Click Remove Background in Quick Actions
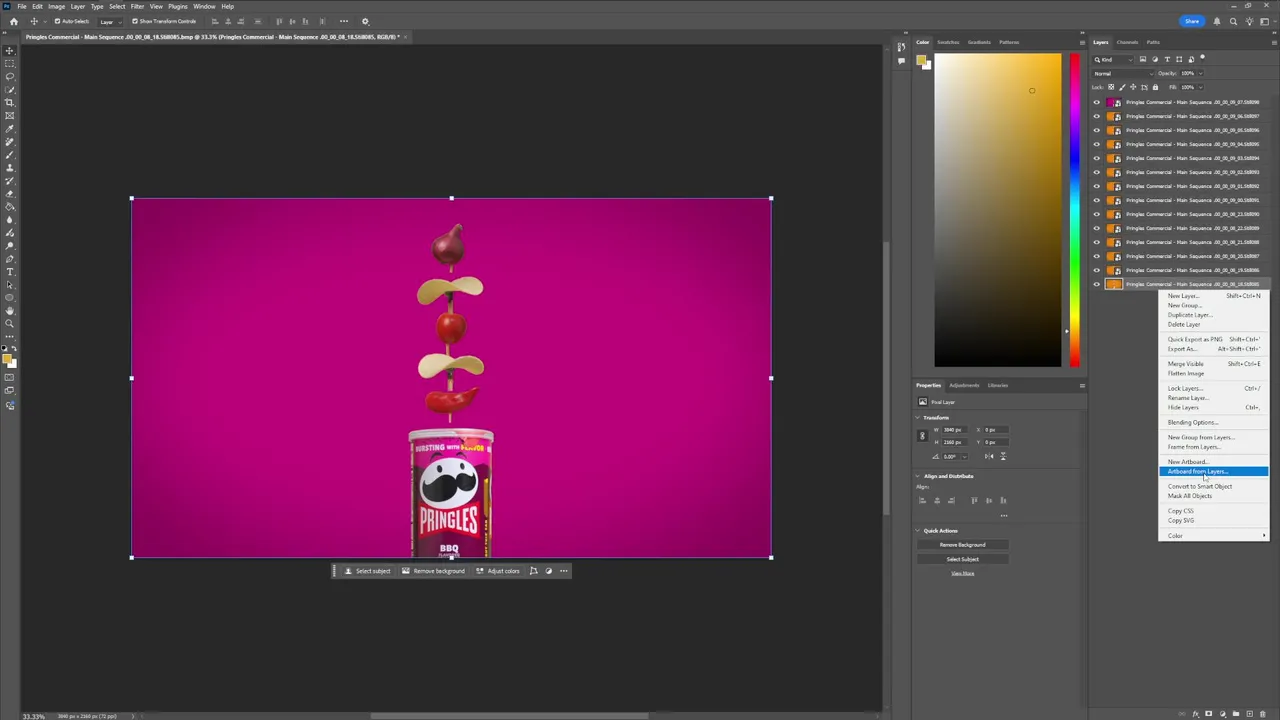Screen dimensions: 1280x720 962,545
